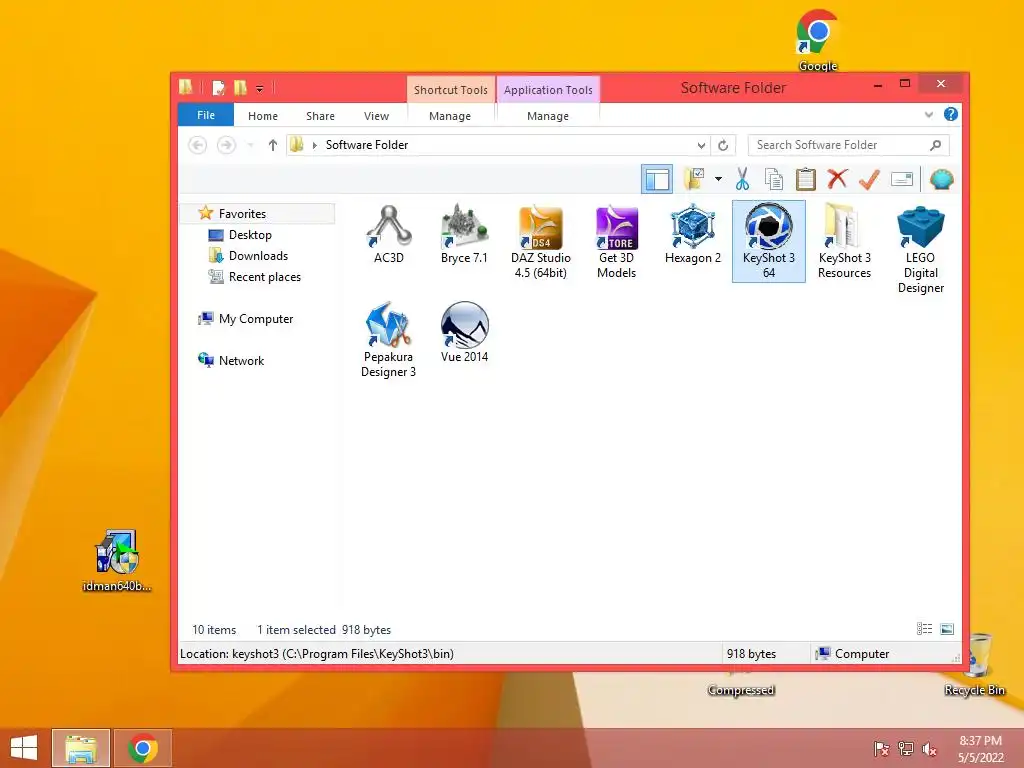Open Desktop in the navigation pane
Viewport: 1024px width, 768px height.
250,234
